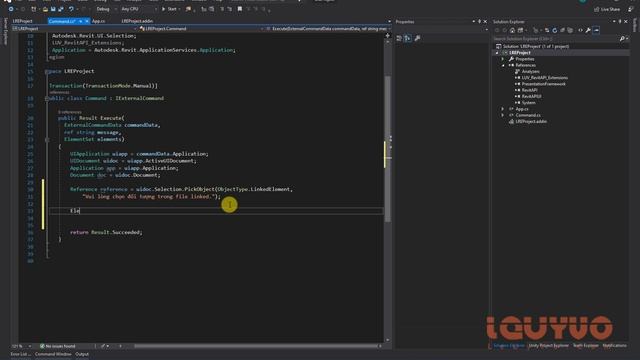Toggle the bookmark icon in the toolbar
Screen dimensions: 640x360
click(240, 9)
